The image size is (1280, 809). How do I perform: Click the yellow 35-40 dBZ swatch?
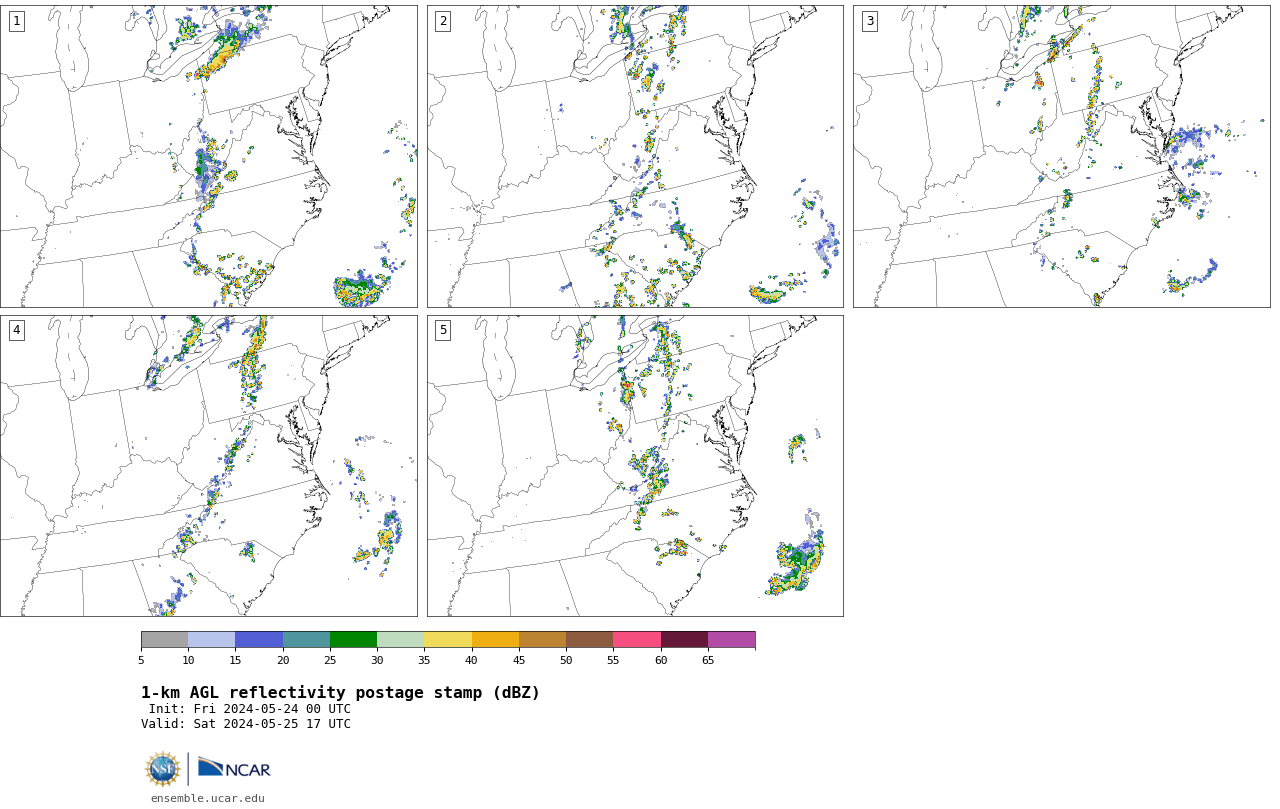[447, 640]
